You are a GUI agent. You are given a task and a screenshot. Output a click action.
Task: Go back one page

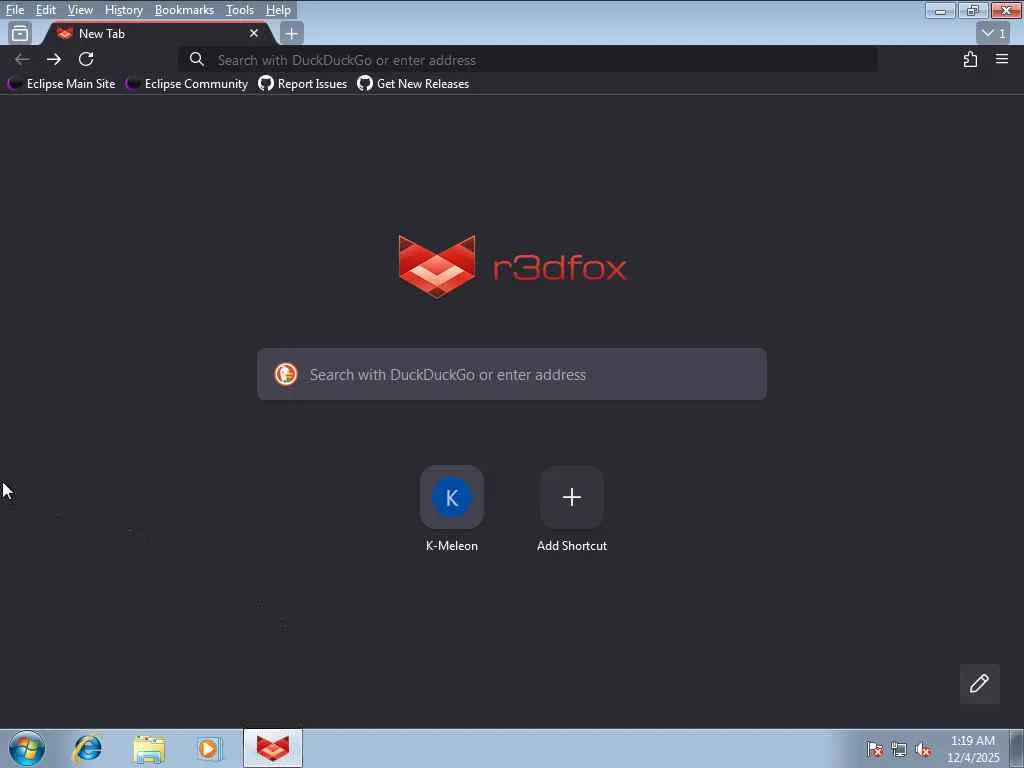[22, 59]
